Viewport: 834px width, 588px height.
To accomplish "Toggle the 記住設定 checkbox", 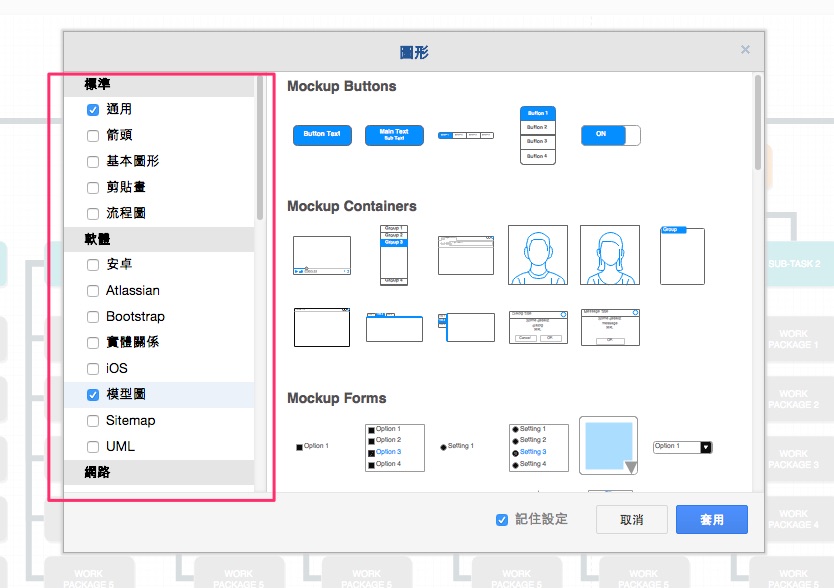I will tap(502, 520).
